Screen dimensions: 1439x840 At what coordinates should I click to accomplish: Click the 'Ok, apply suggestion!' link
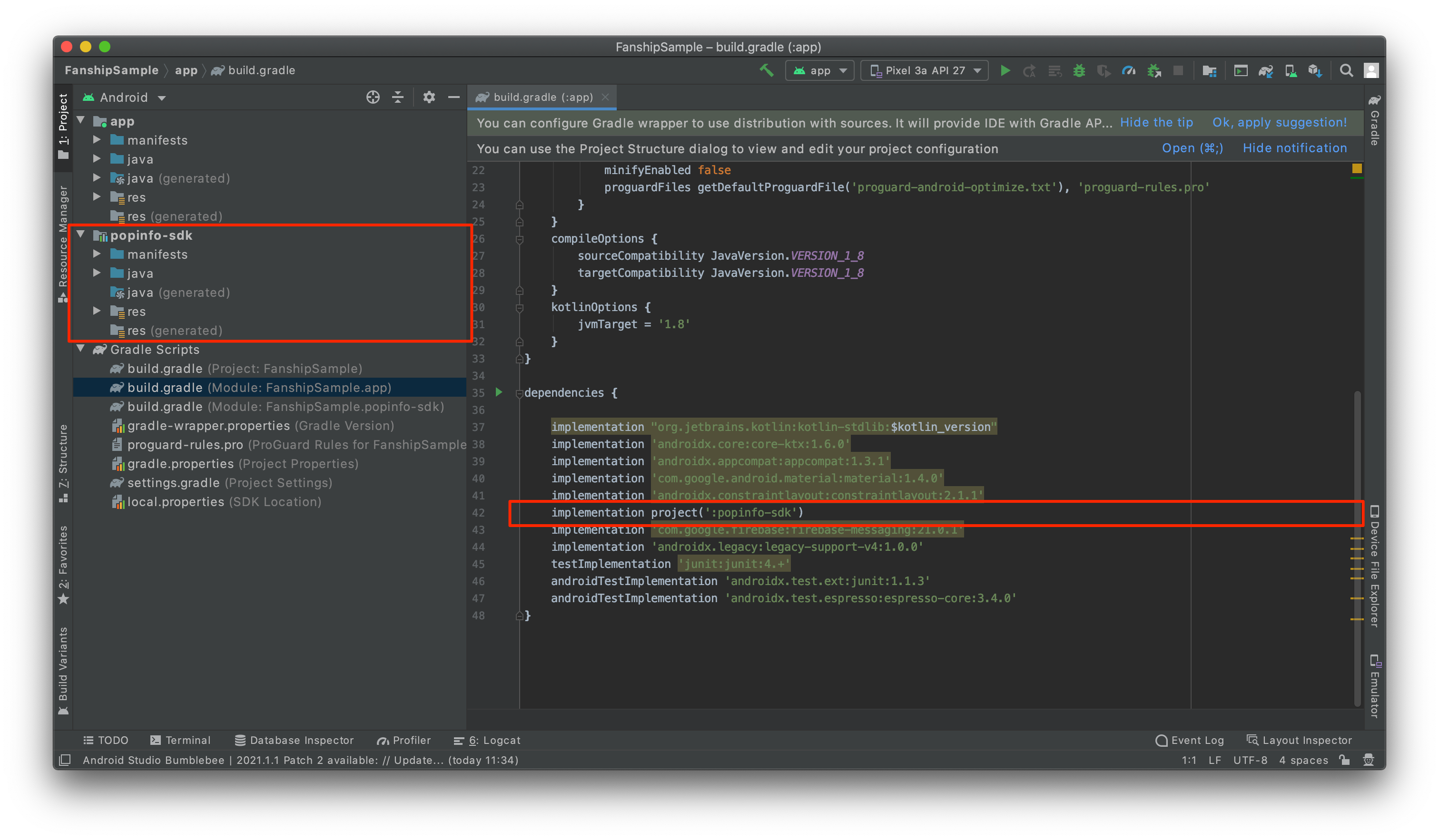point(1279,123)
